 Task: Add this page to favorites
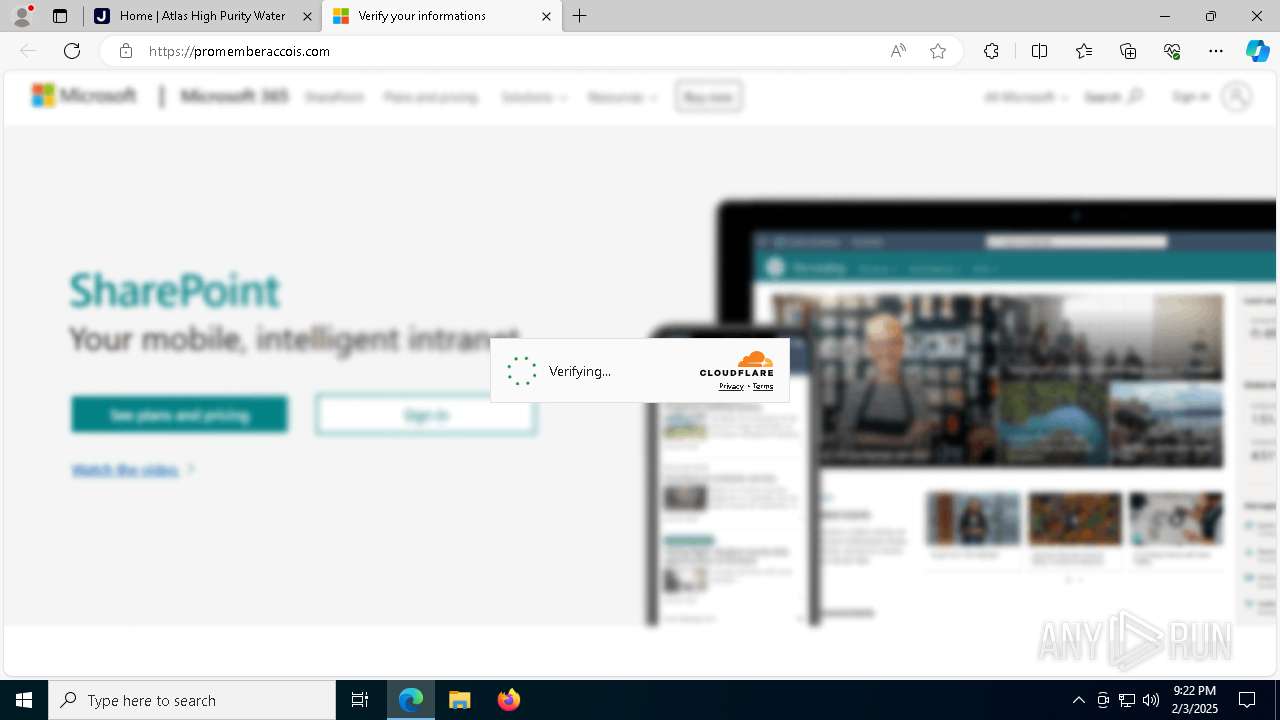tap(938, 51)
